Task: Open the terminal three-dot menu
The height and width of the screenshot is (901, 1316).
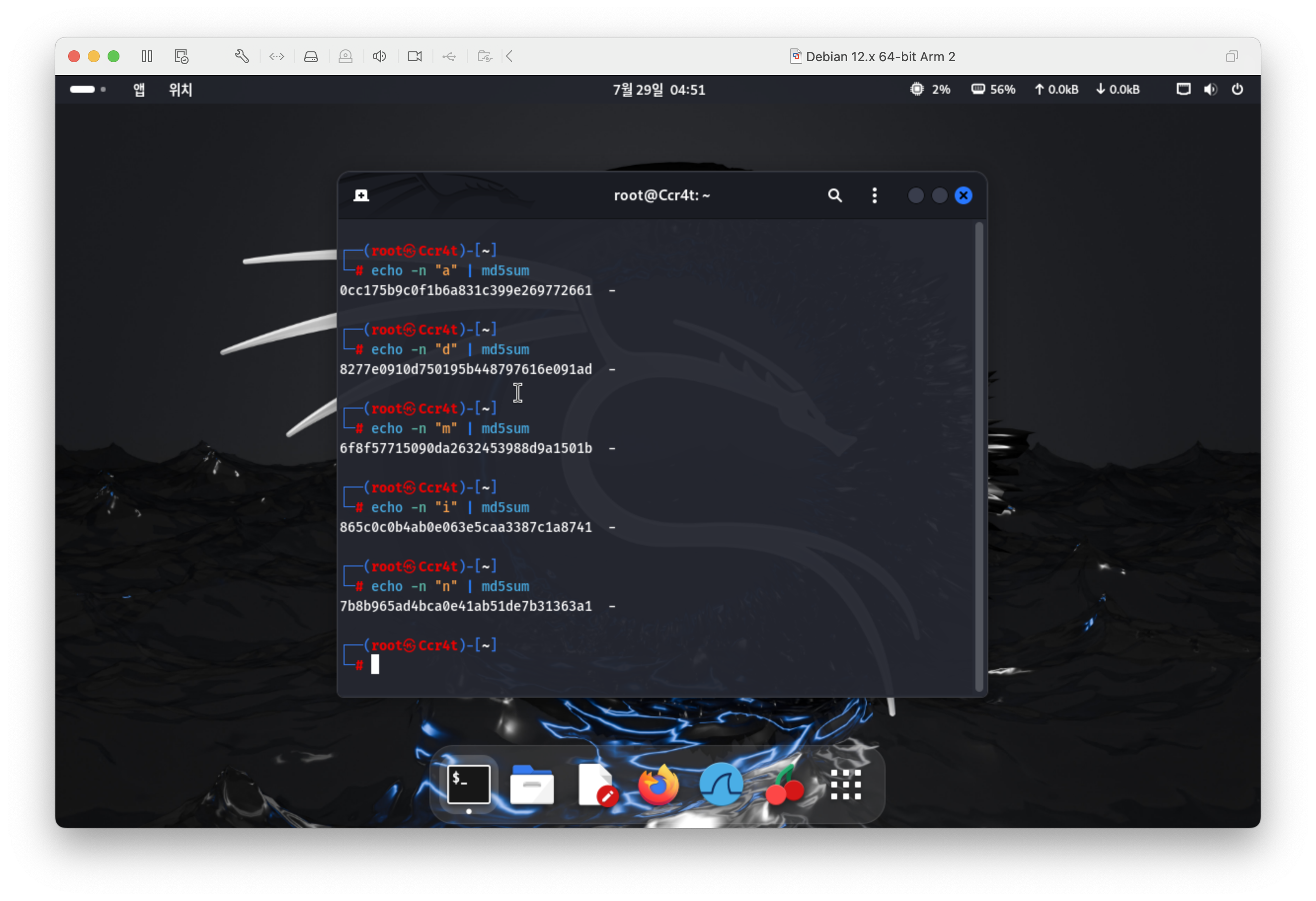Action: (x=874, y=196)
